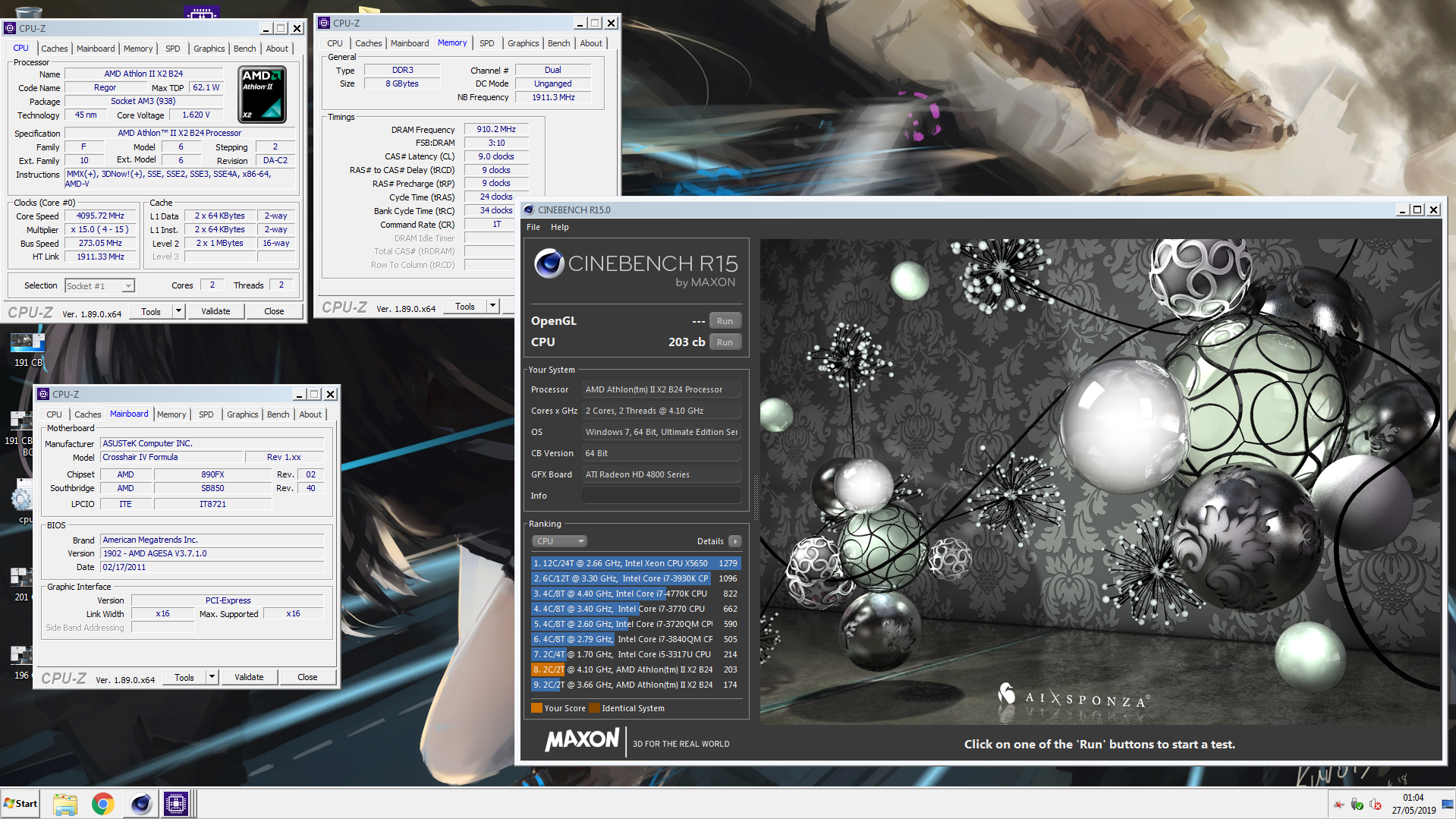Open the Cinebench File menu
Screen dimensions: 1456x819
(533, 227)
